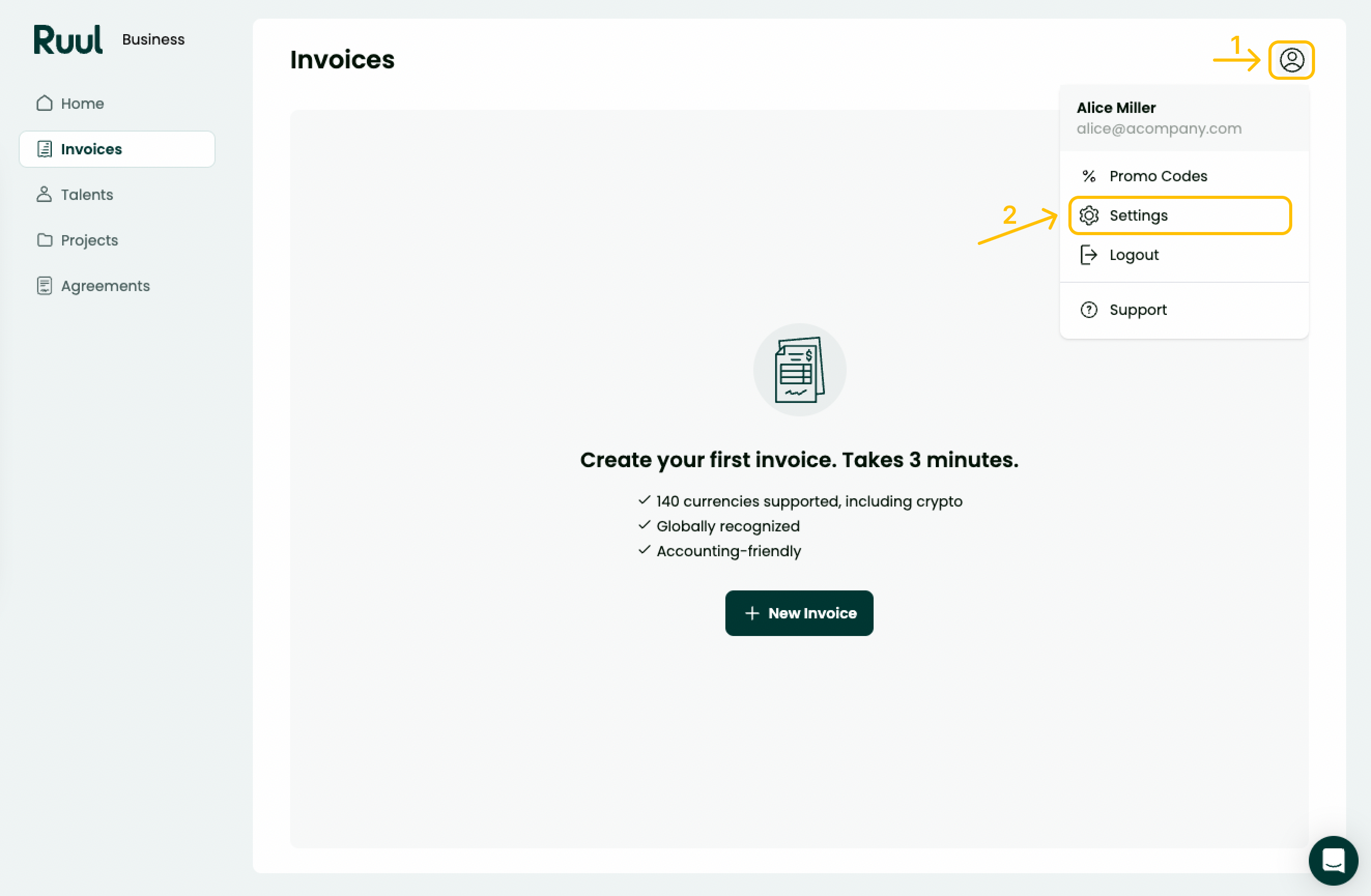Click the Invoices sidebar icon
The image size is (1371, 896).
[x=45, y=149]
